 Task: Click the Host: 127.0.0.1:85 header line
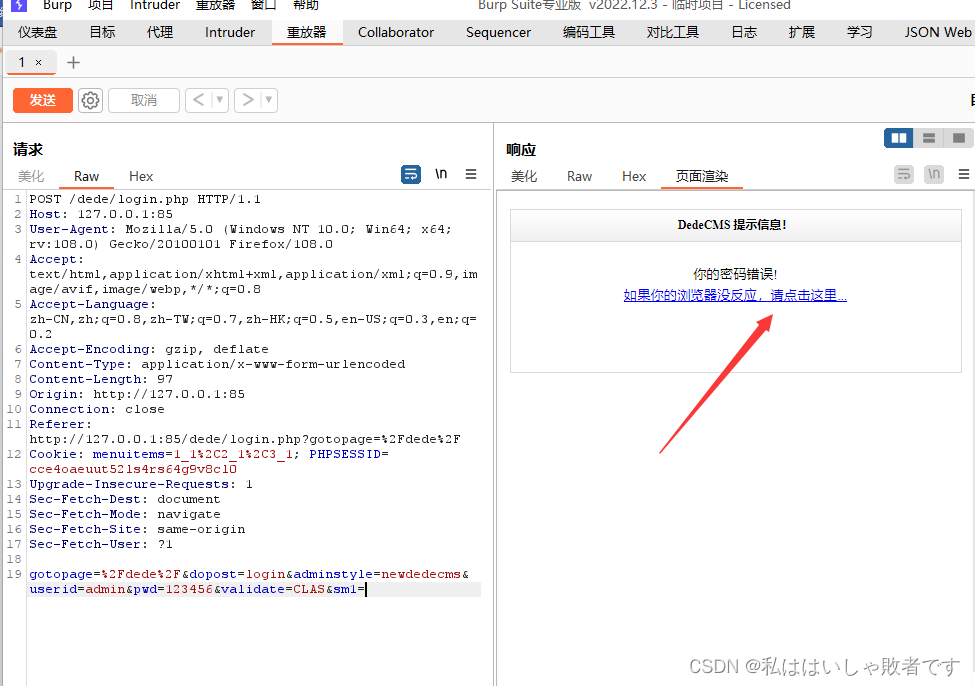101,214
